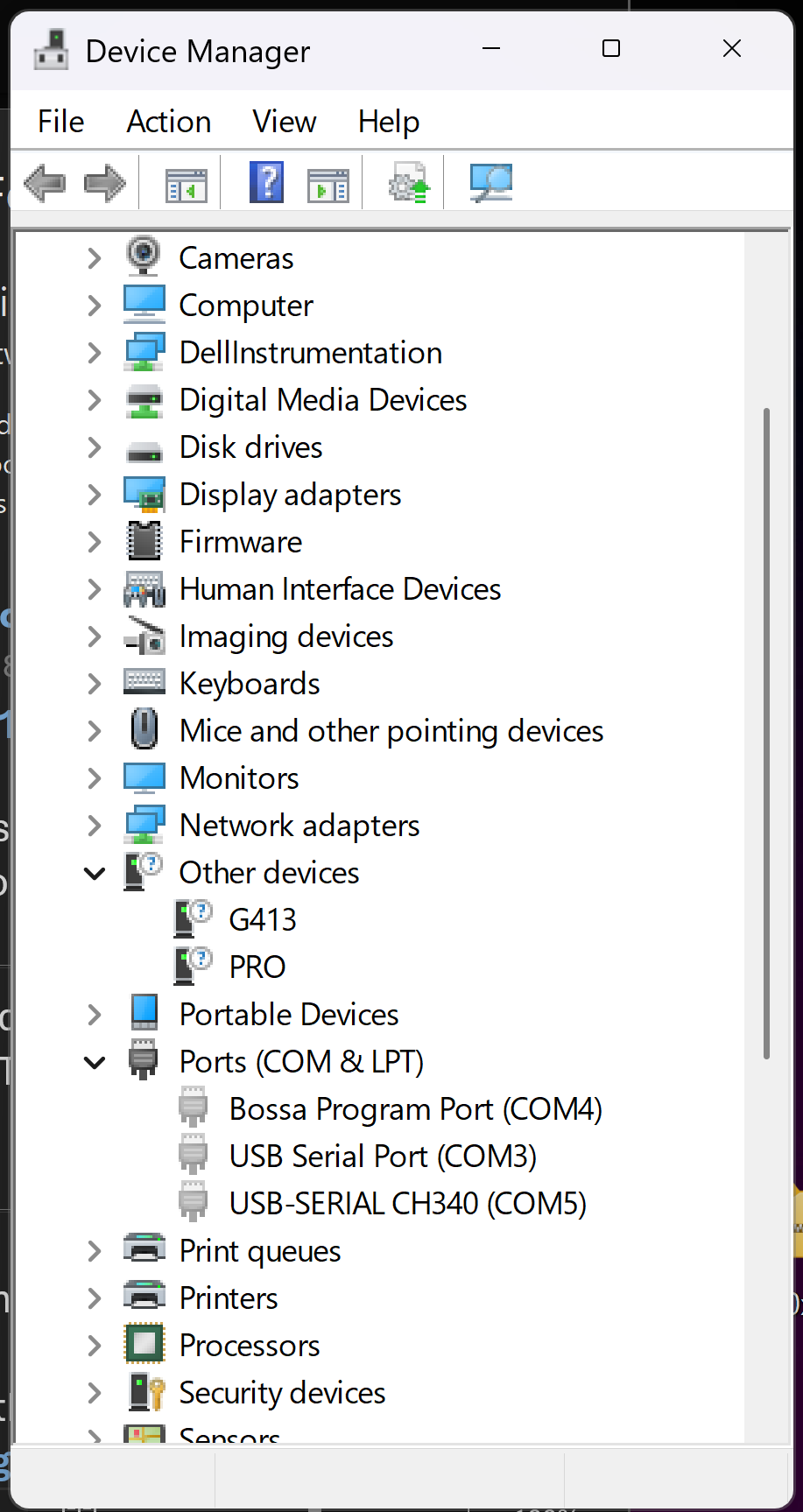
Task: Expand the Disk drives category
Action: pyautogui.click(x=94, y=447)
